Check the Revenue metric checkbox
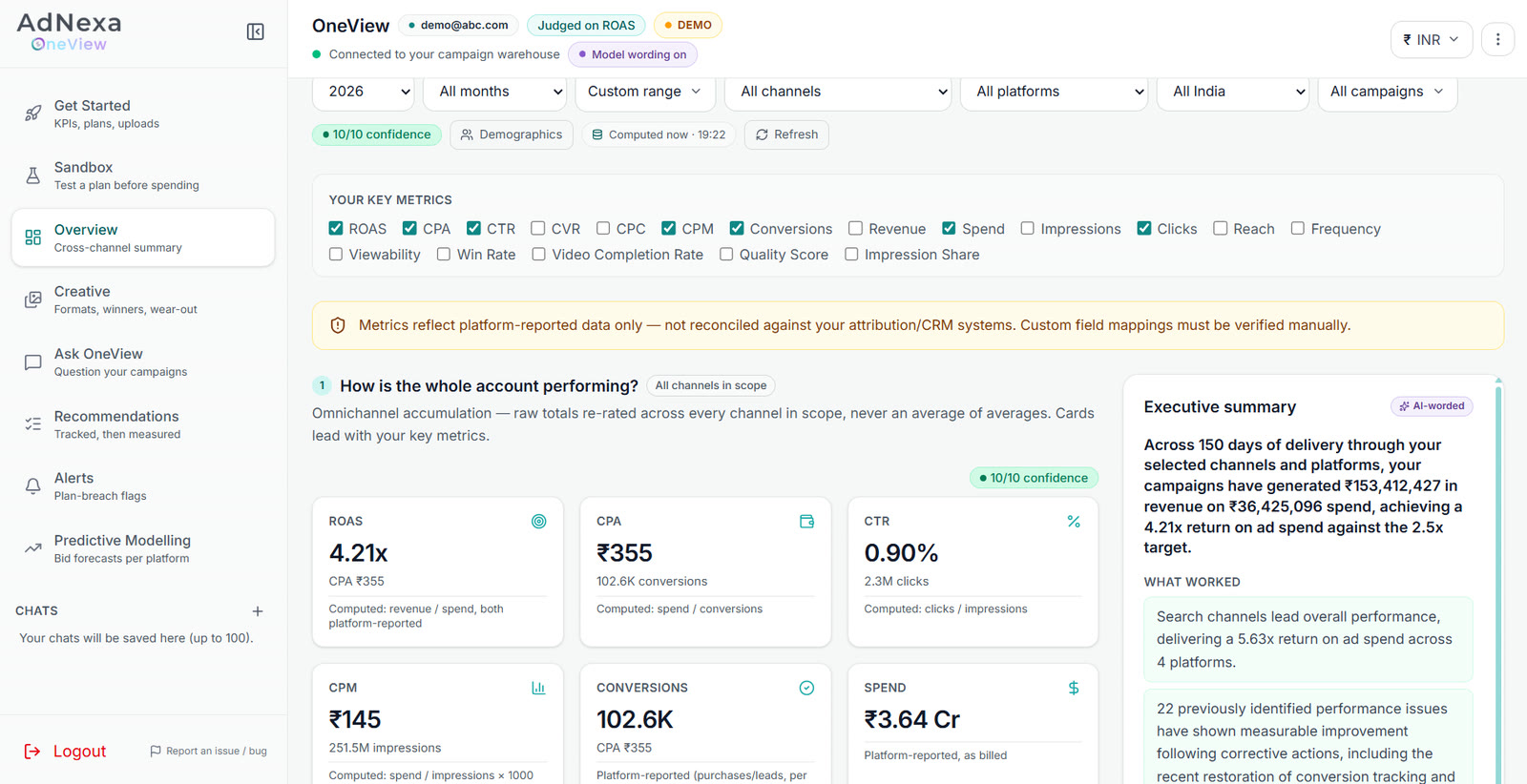The height and width of the screenshot is (784, 1527). [x=855, y=228]
